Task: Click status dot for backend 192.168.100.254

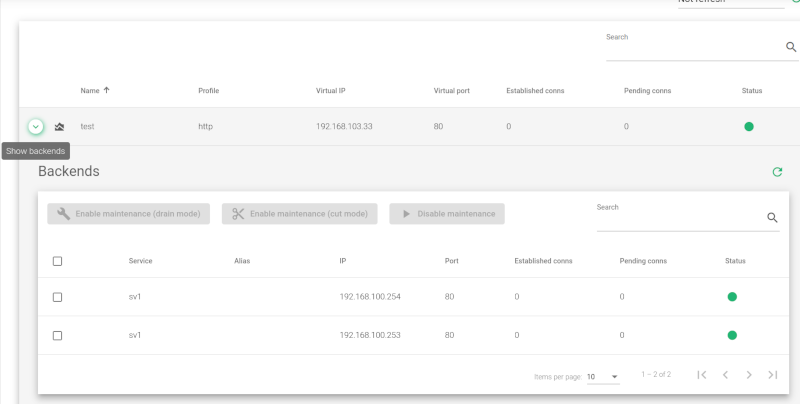Action: pos(732,297)
